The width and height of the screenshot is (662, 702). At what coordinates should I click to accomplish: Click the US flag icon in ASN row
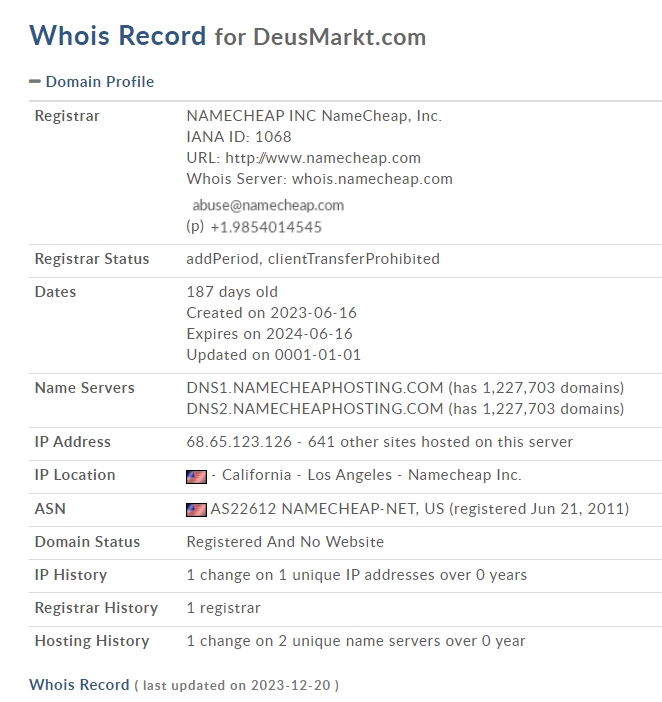[196, 510]
